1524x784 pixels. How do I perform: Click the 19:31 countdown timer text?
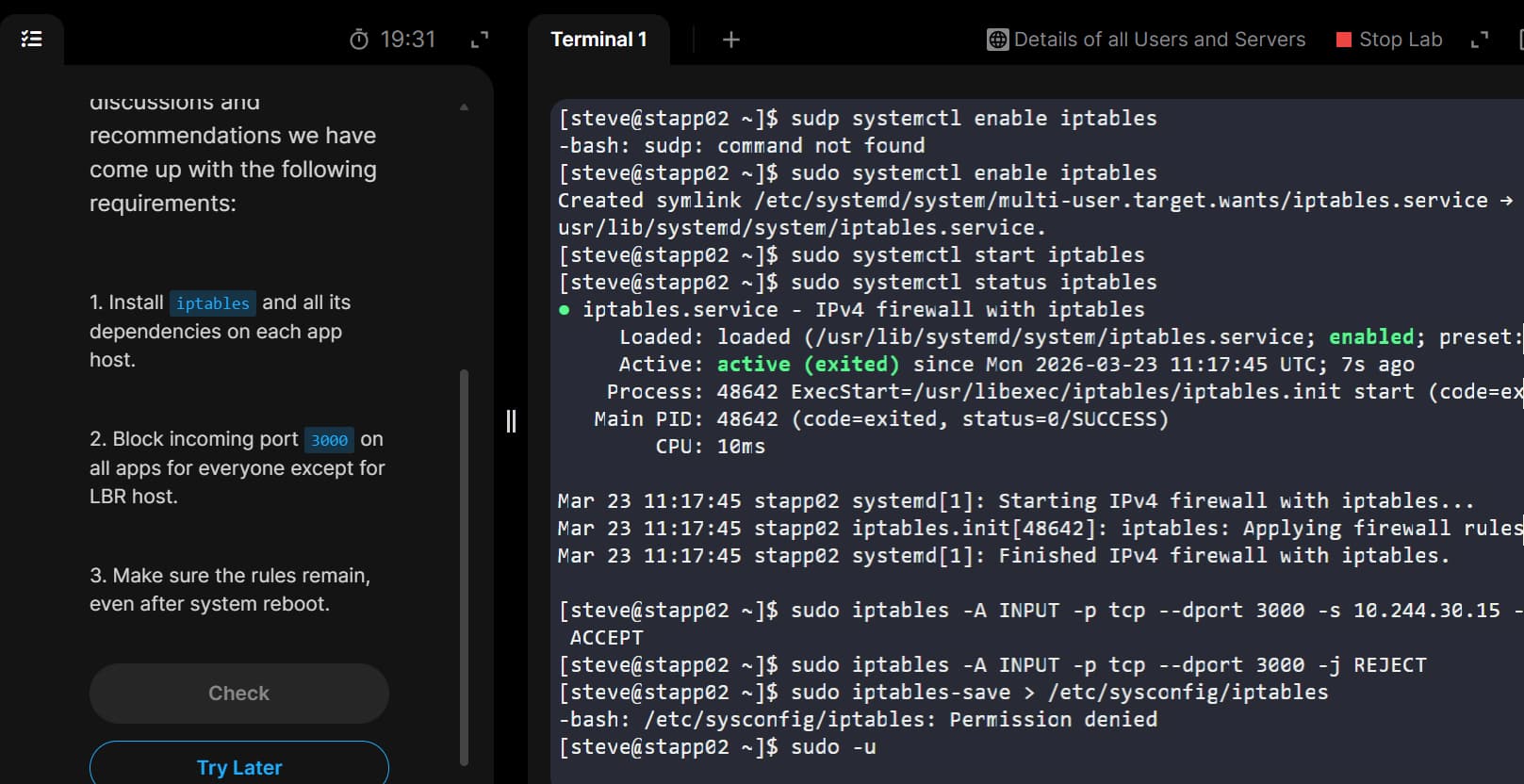click(408, 40)
